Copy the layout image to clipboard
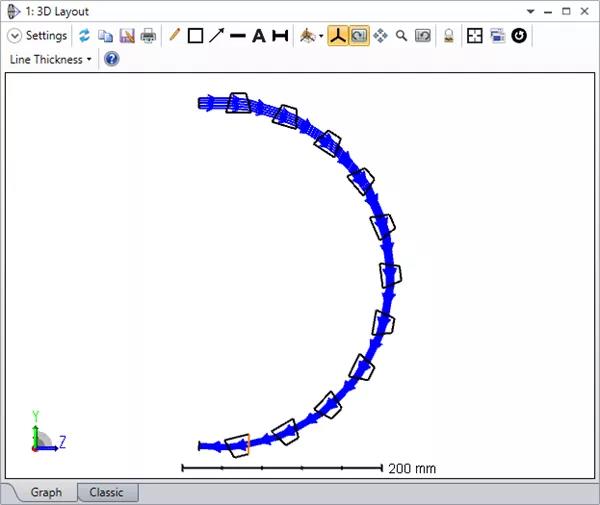The height and width of the screenshot is (505, 600). [106, 36]
